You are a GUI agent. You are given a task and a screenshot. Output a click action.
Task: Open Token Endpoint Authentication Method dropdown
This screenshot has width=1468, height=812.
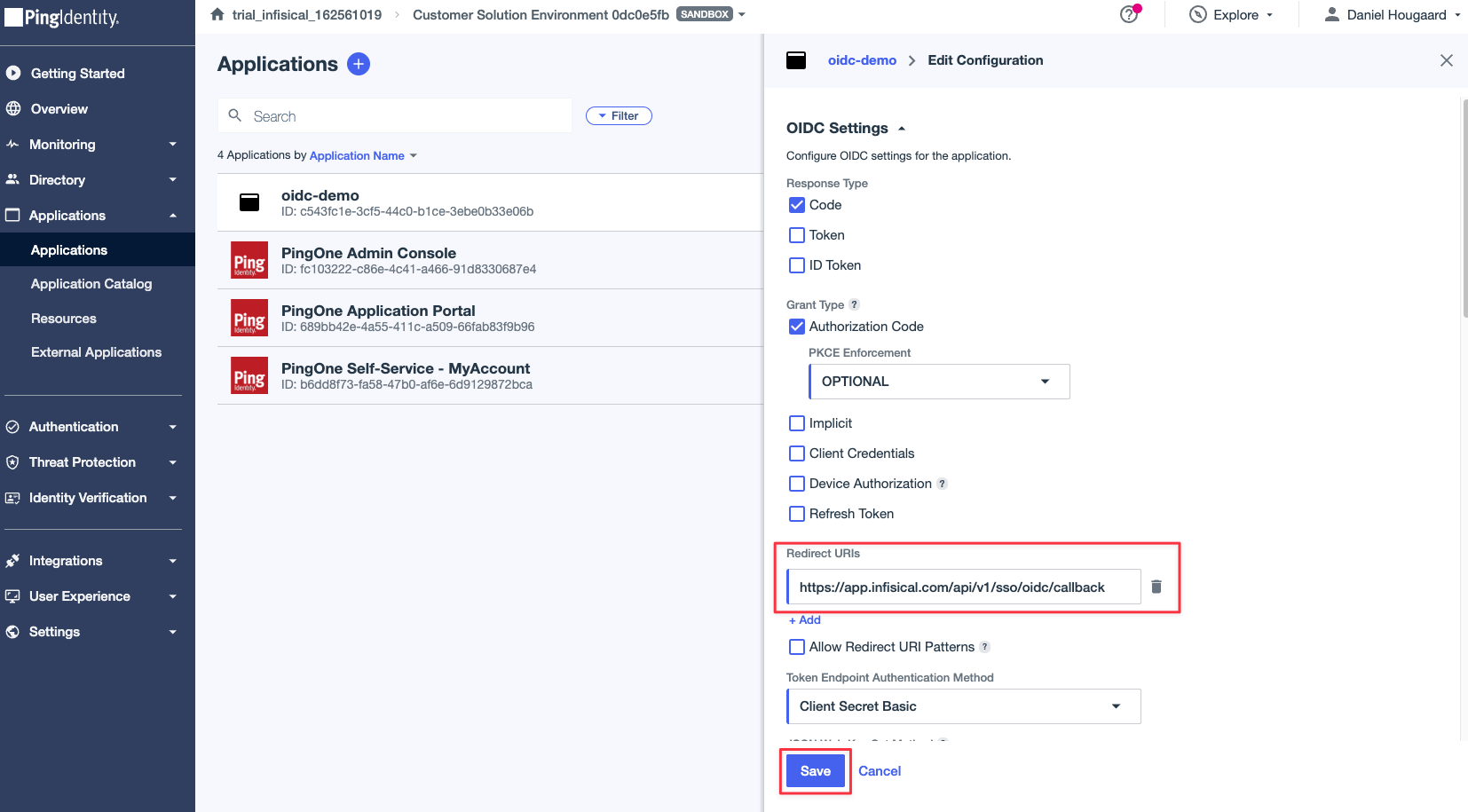coord(964,706)
